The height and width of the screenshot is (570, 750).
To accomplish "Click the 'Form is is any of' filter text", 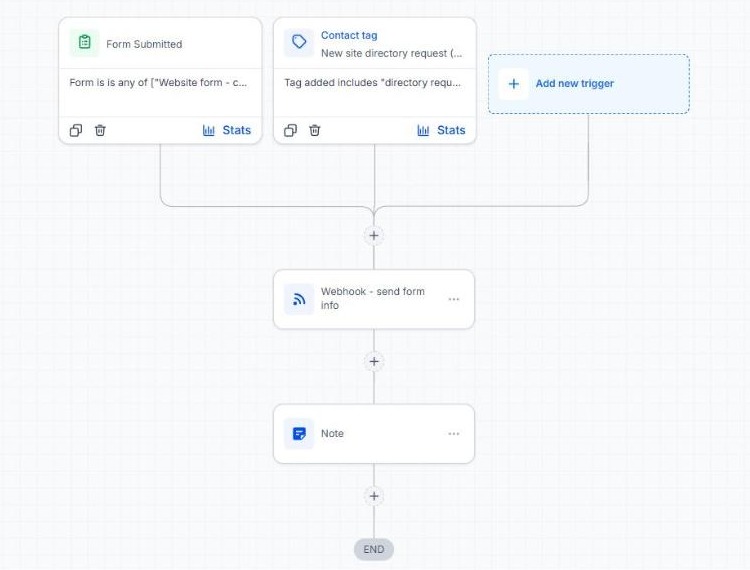I will click(158, 82).
